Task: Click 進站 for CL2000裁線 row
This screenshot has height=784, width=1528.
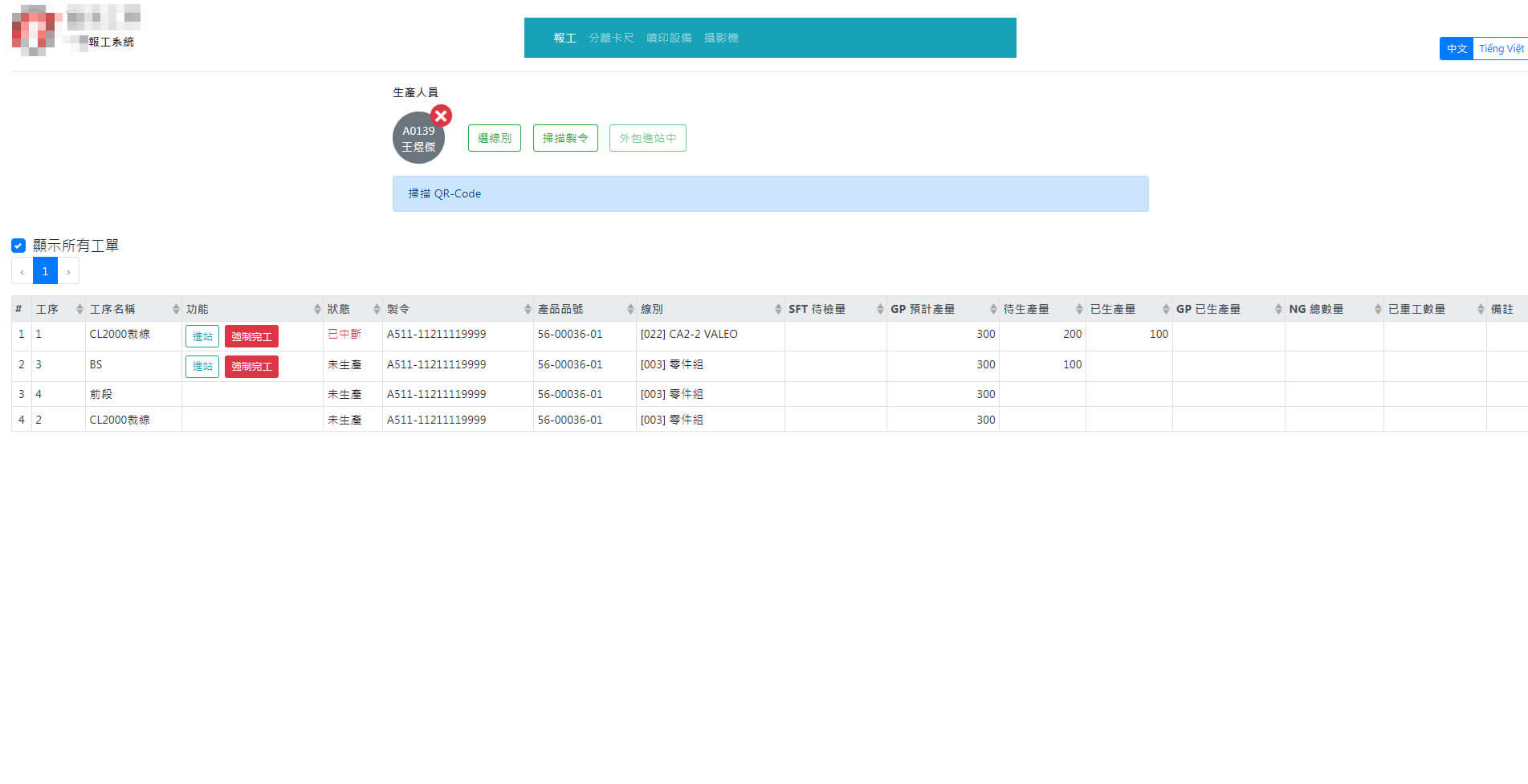Action: click(202, 336)
